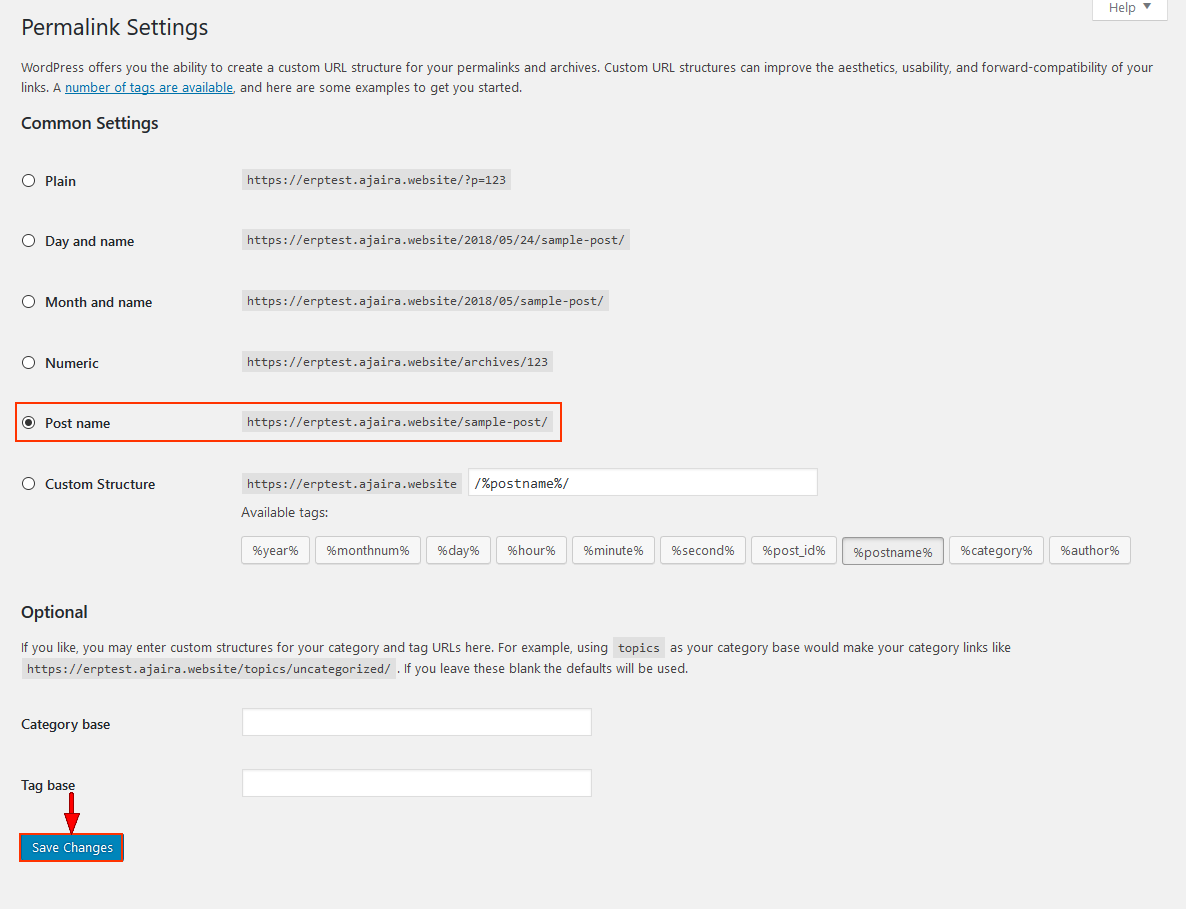Viewport: 1186px width, 909px height.
Task: Click the Category base label
Action: (x=66, y=724)
